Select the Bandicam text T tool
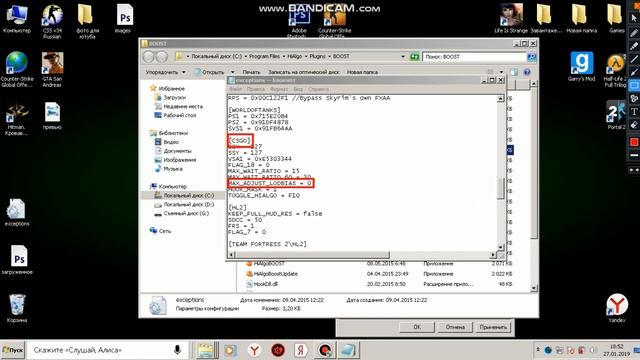 (634, 111)
